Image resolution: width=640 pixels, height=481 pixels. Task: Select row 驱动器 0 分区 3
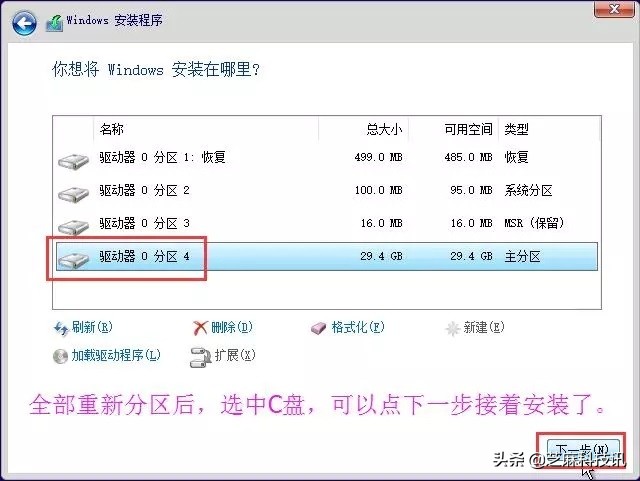point(327,223)
